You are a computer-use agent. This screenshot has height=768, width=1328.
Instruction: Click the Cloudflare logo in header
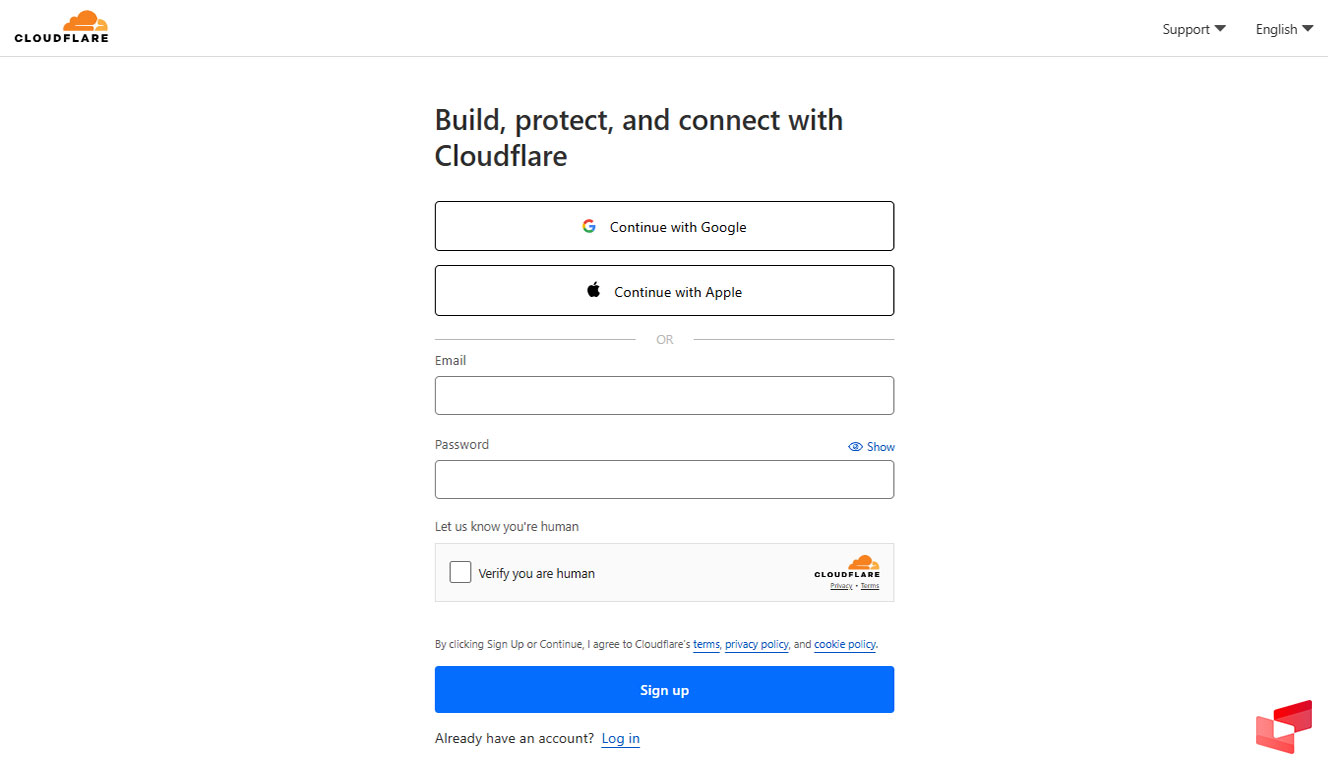[61, 27]
